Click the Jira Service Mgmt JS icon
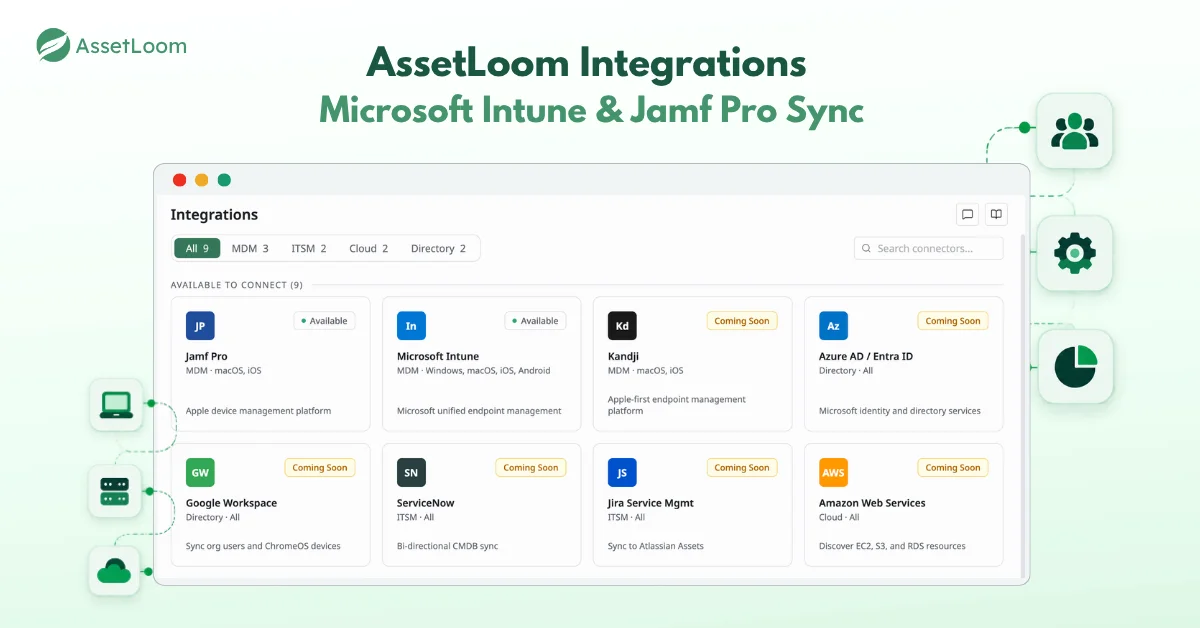Viewport: 1200px width, 628px height. [x=622, y=472]
